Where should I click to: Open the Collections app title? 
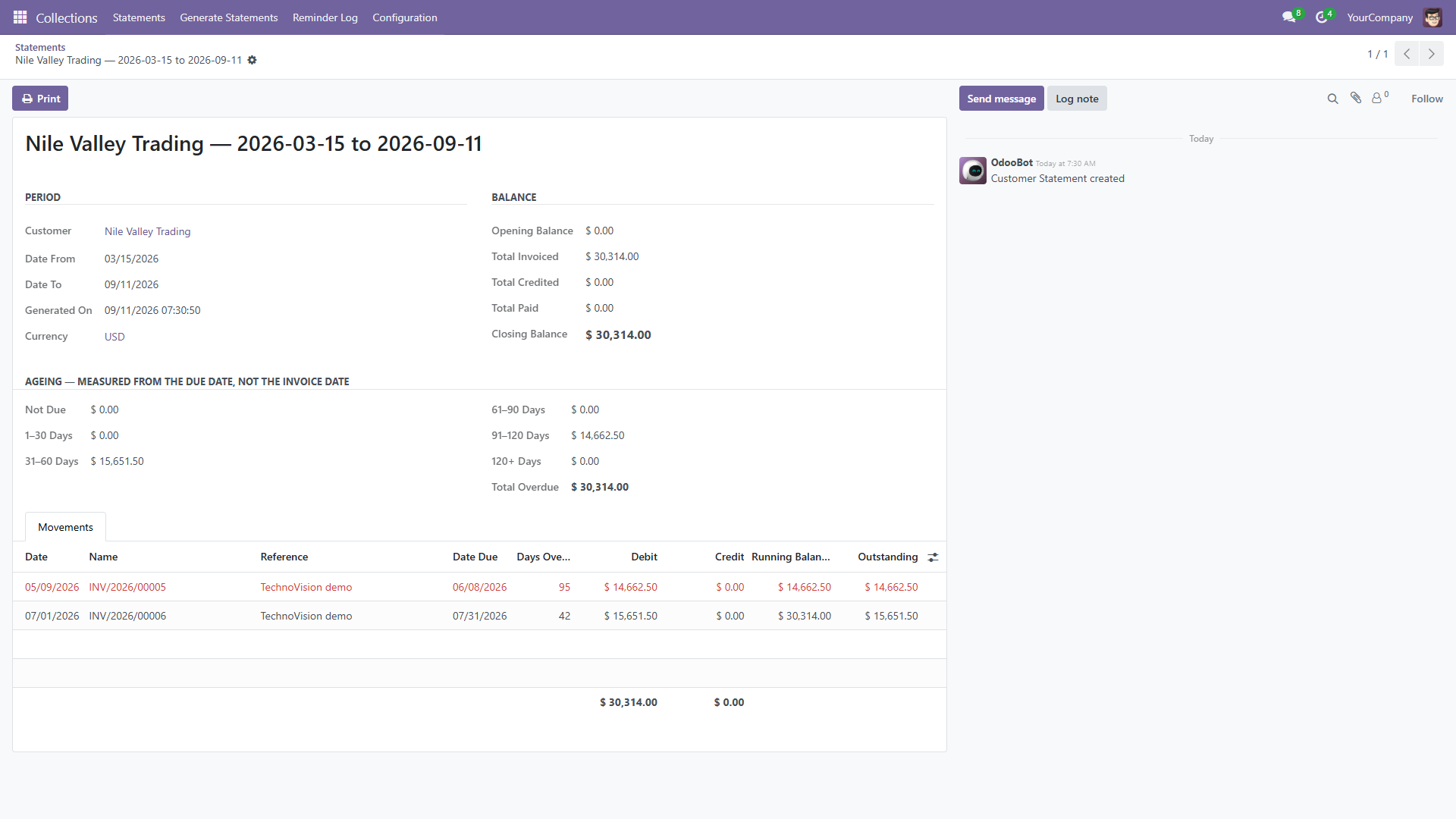click(67, 17)
